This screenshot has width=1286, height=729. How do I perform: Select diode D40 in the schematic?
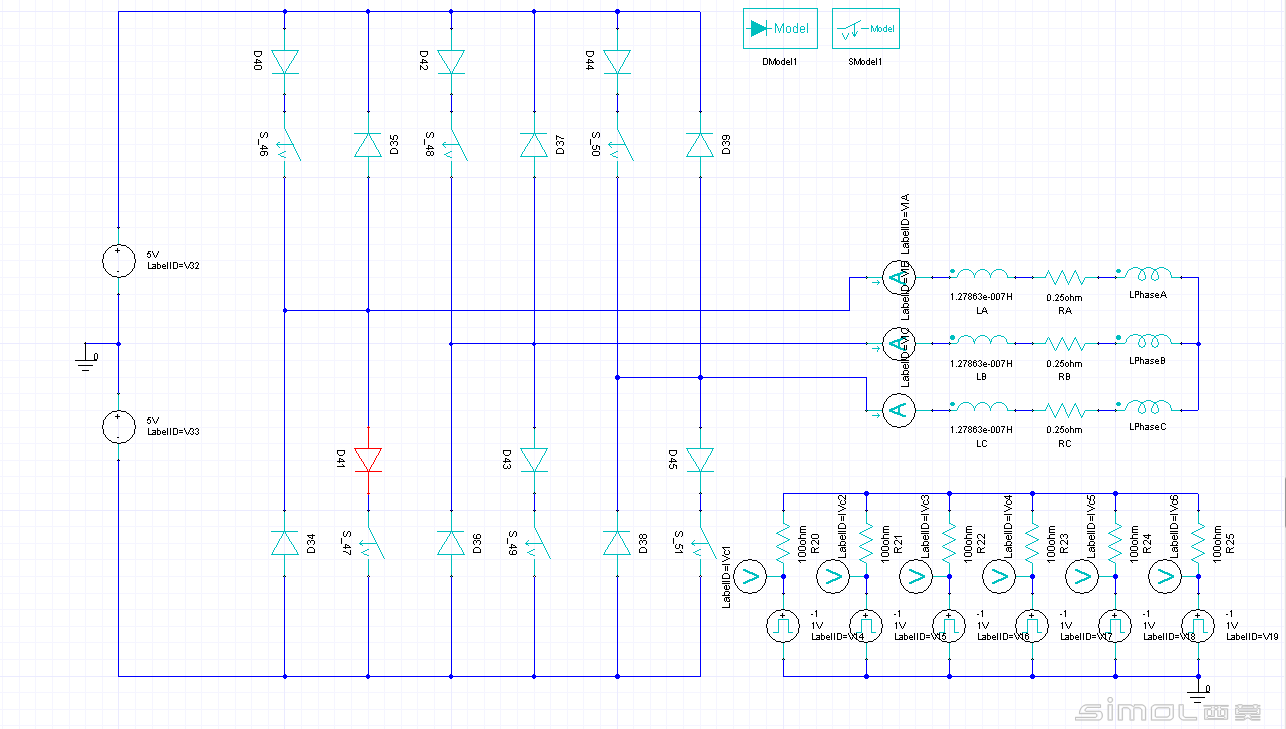pyautogui.click(x=285, y=62)
